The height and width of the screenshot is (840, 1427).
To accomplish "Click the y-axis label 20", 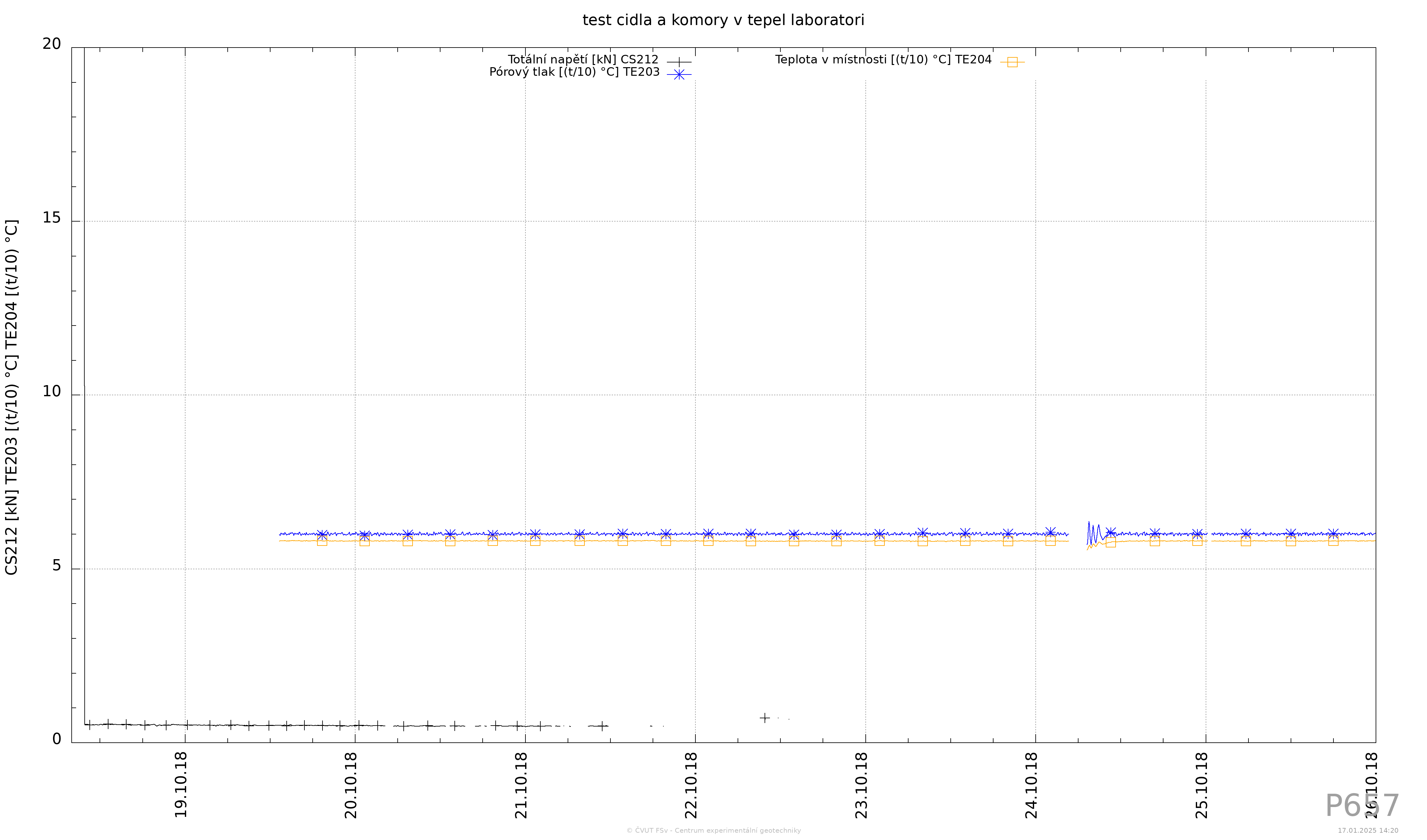I will (x=51, y=44).
